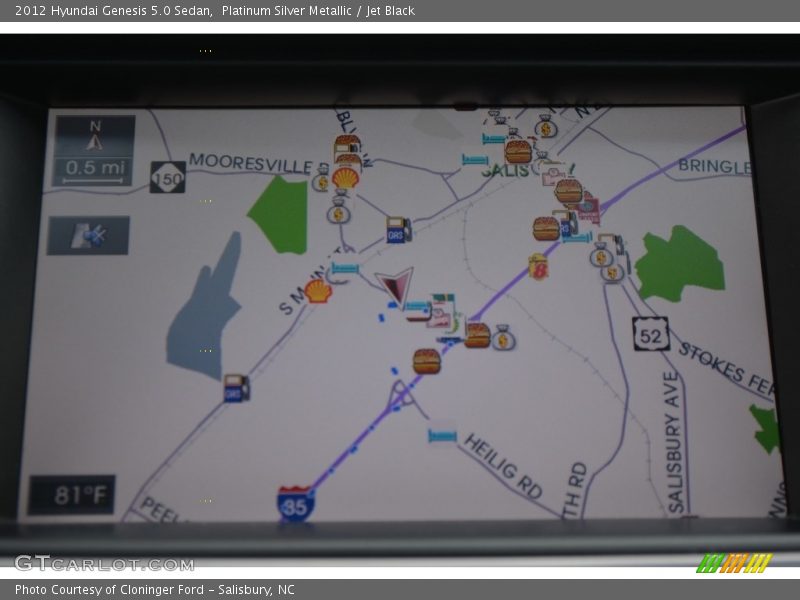Select the hotel bed icon next to S Main Shell
Viewport: 800px width, 600px height.
point(345,268)
